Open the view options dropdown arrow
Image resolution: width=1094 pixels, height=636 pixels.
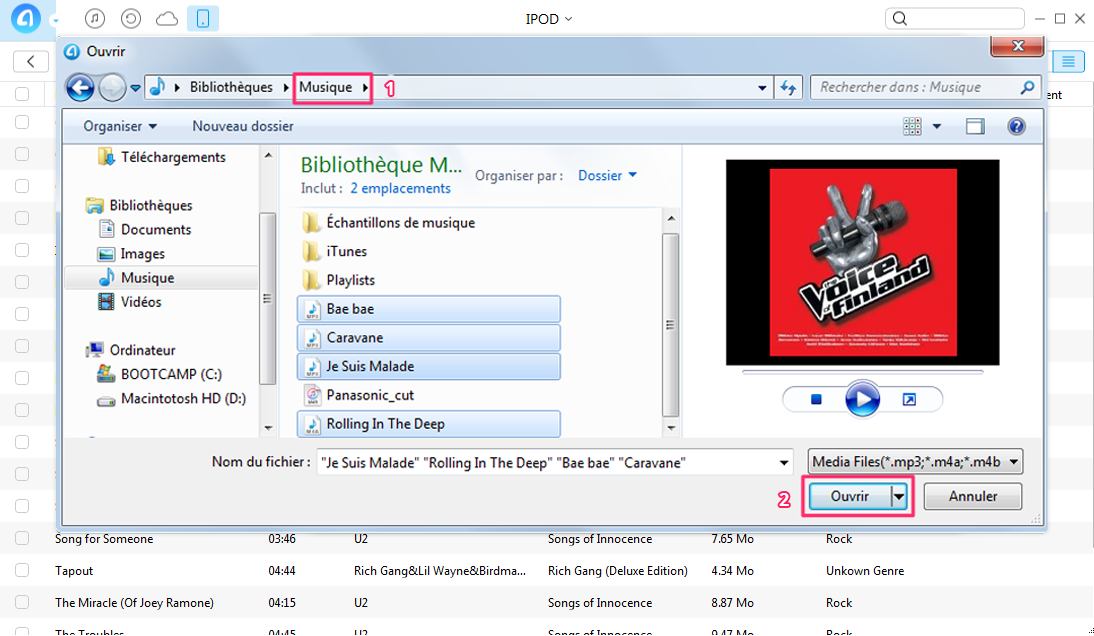[x=937, y=126]
